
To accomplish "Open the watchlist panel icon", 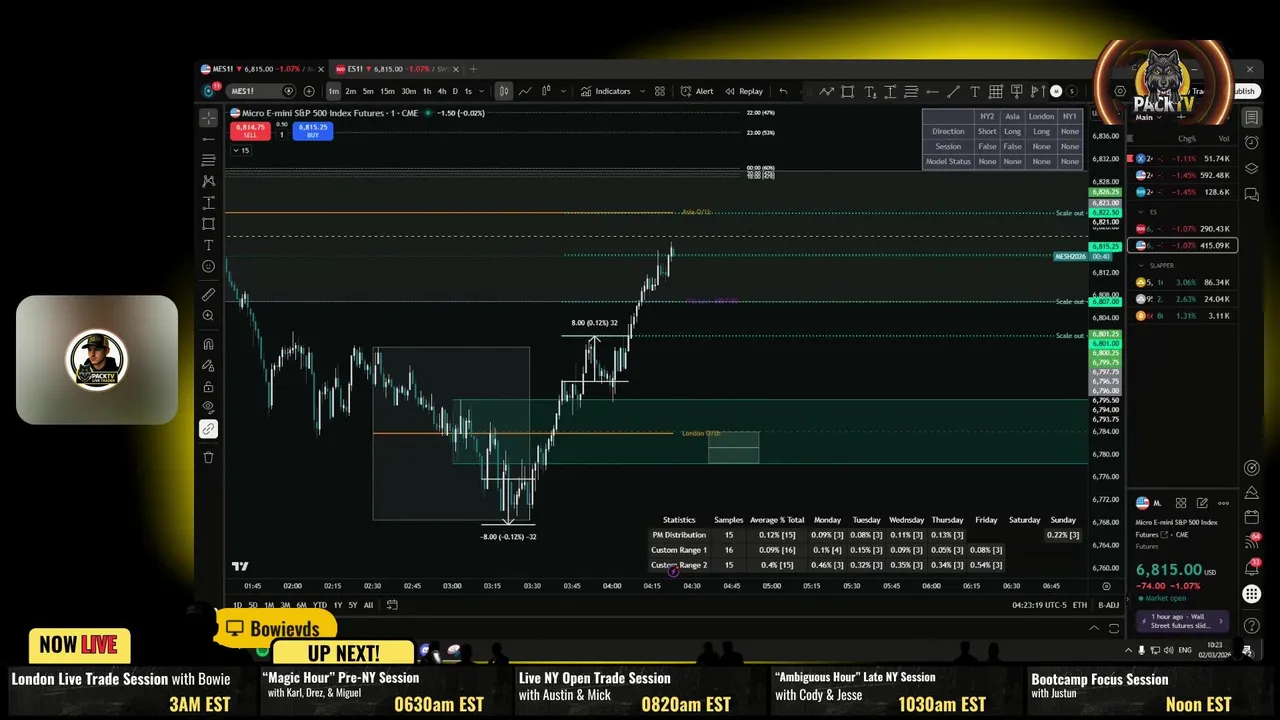I will (1251, 118).
